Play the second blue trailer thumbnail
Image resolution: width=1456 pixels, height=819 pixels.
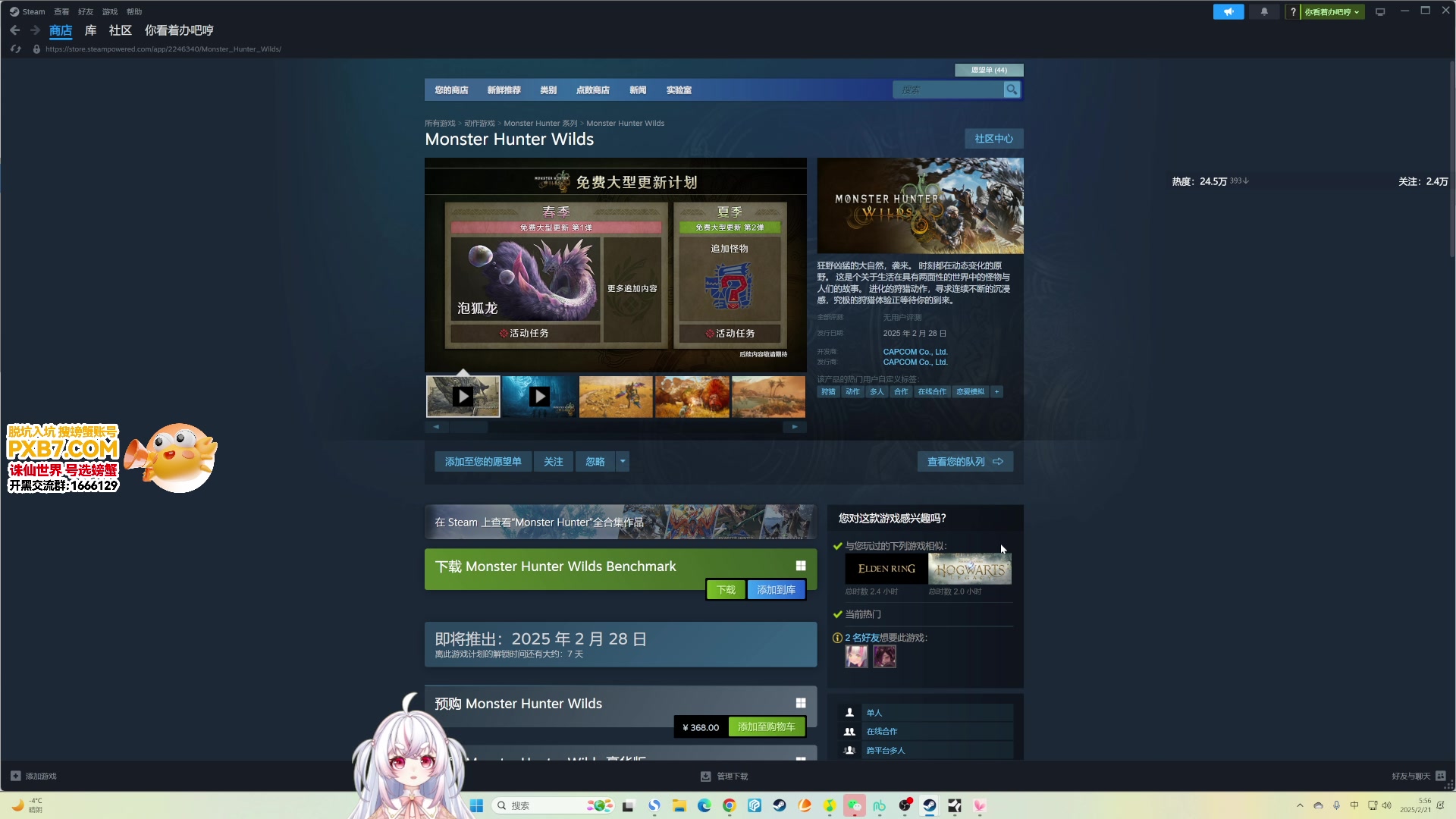tap(540, 397)
